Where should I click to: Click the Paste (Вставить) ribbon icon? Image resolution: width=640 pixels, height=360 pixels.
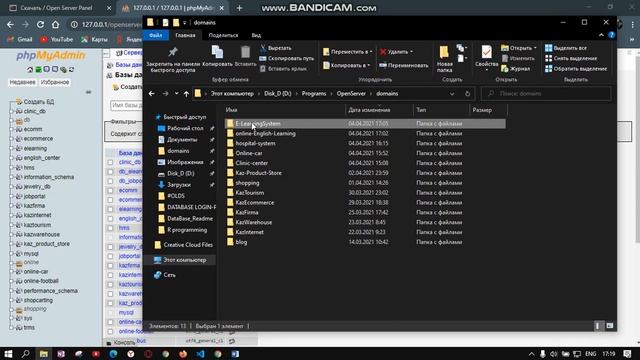point(245,52)
